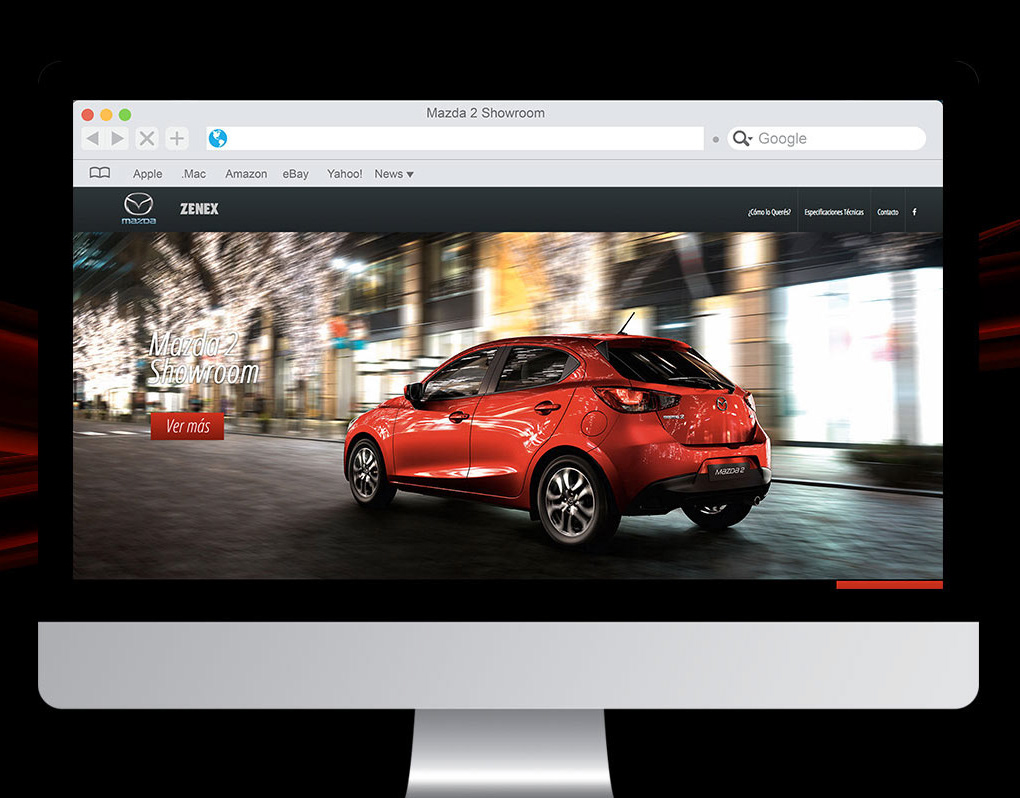Go forward with the browser forward arrow
1020x798 pixels.
(118, 139)
